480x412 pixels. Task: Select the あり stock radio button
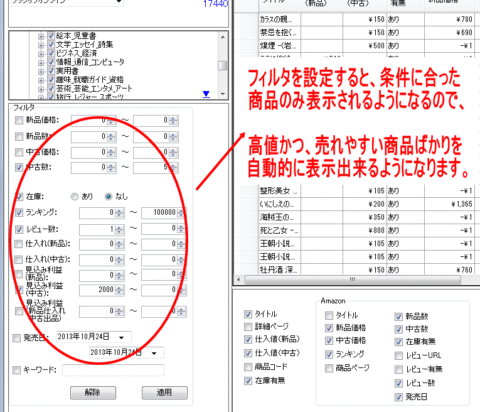(x=75, y=197)
